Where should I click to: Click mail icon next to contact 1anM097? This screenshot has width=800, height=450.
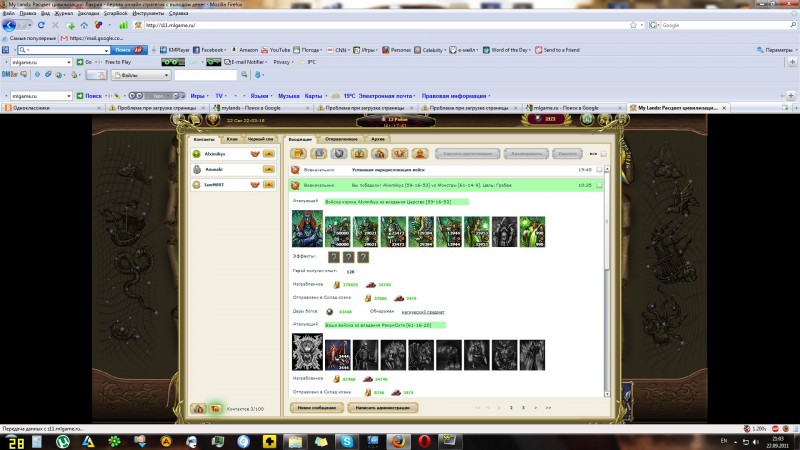(269, 185)
